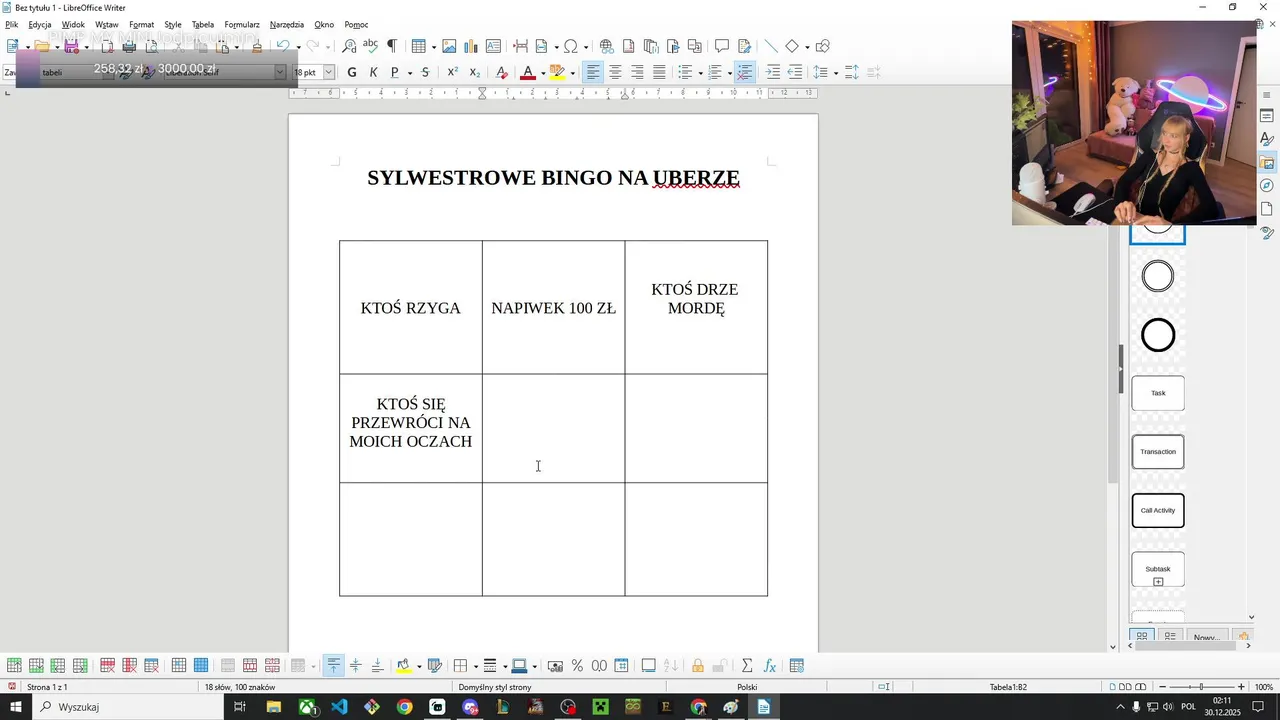This screenshot has height=720, width=1280.
Task: Click the Call Activity shape in gallery
Action: [x=1158, y=510]
